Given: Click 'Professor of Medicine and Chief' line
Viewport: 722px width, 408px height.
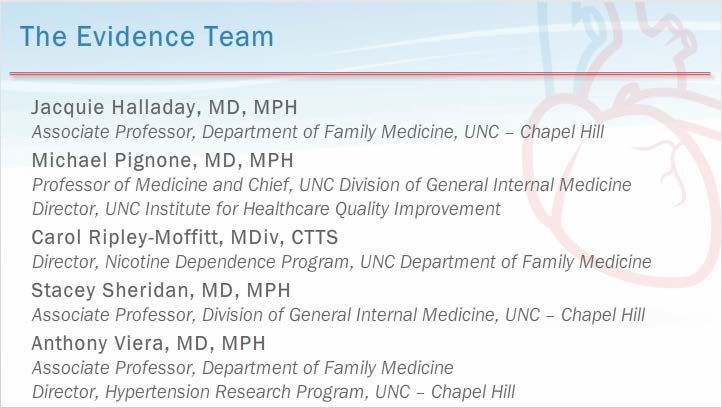Looking at the screenshot, I should pos(332,185).
